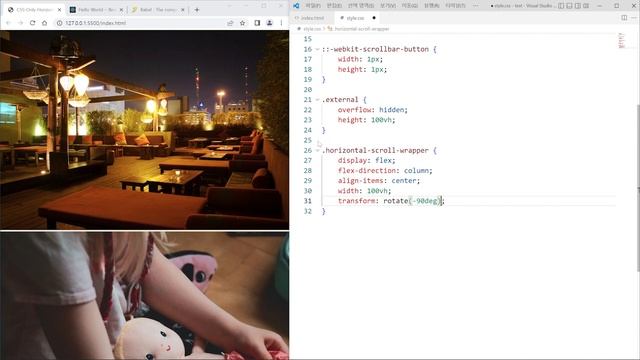
Task: Toggle the bottom panel layout icon
Action: pos(570,6)
